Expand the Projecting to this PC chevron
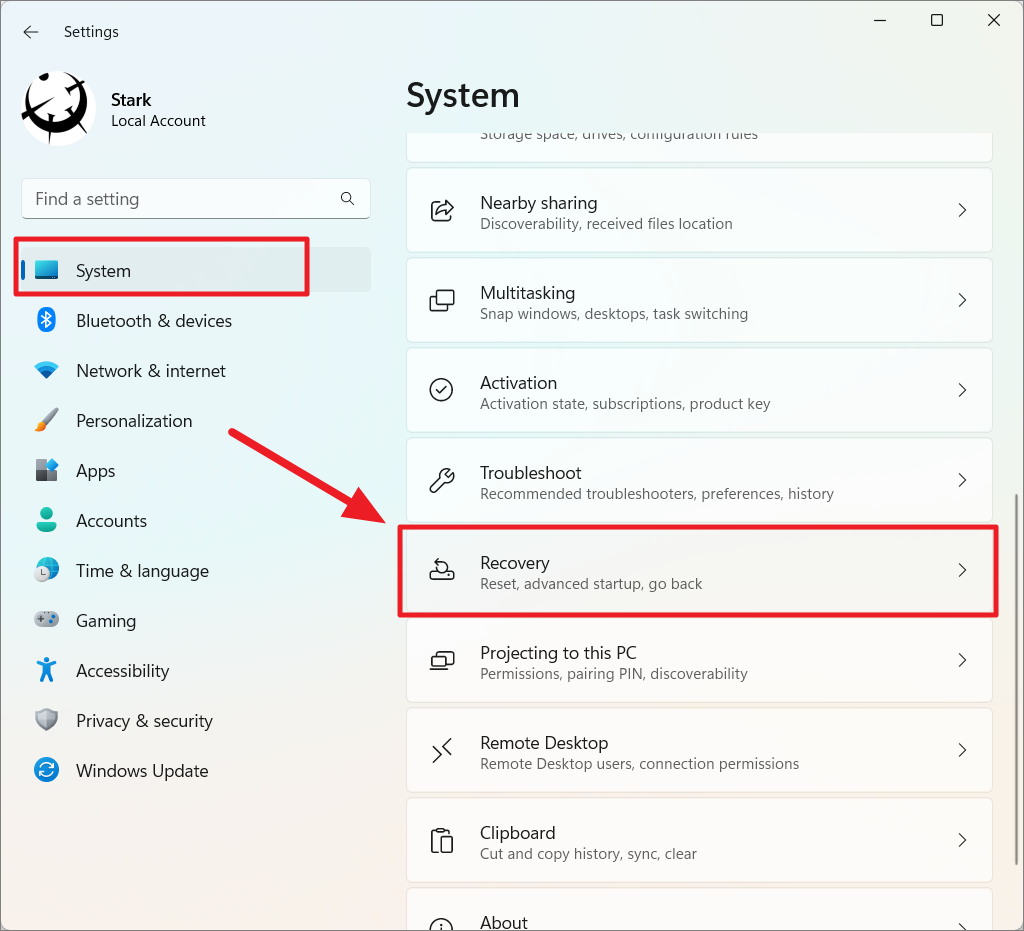Screen dimensions: 1024x931 click(x=962, y=660)
